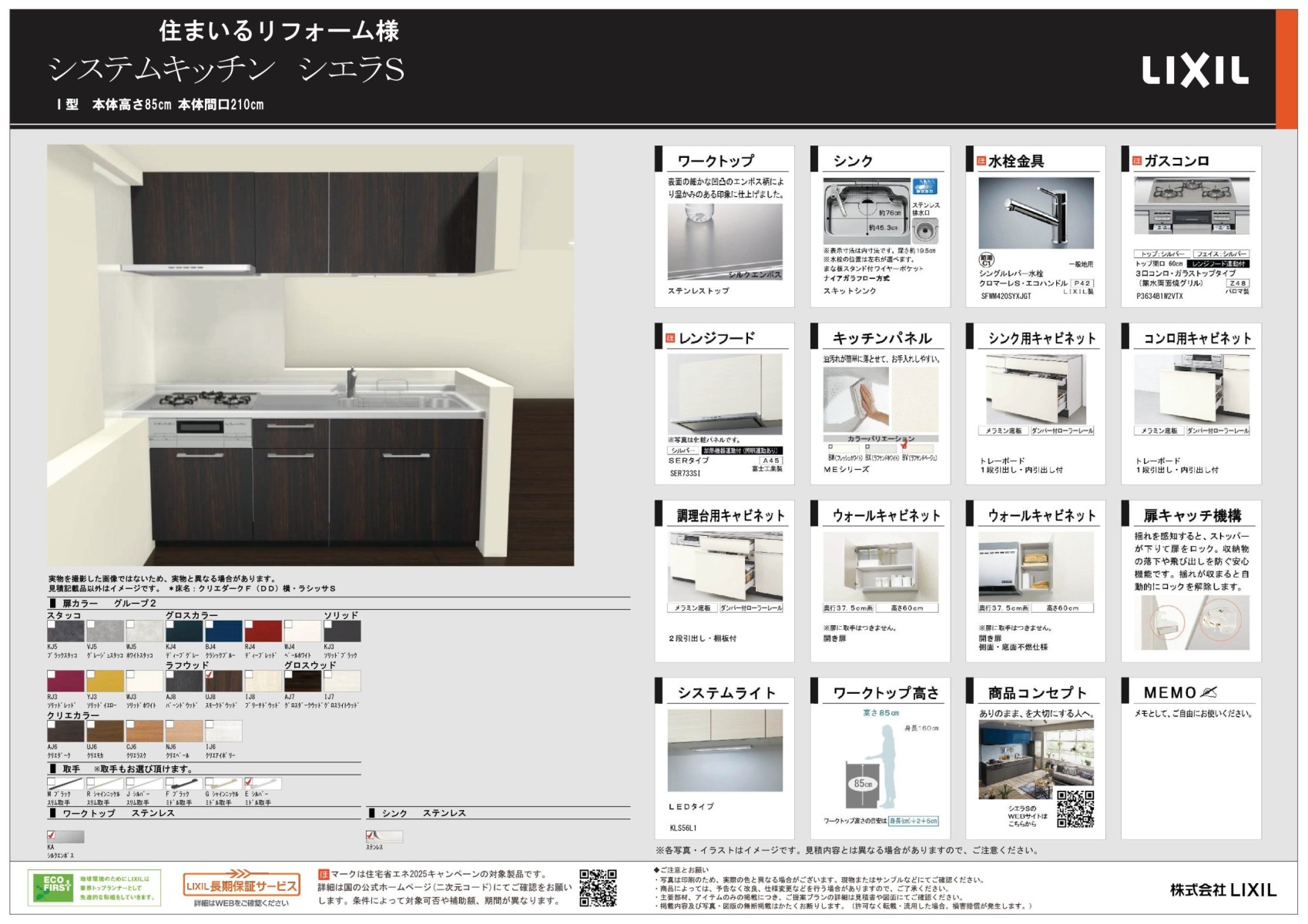Click the システムキッチン シエラS title

pyautogui.click(x=226, y=69)
